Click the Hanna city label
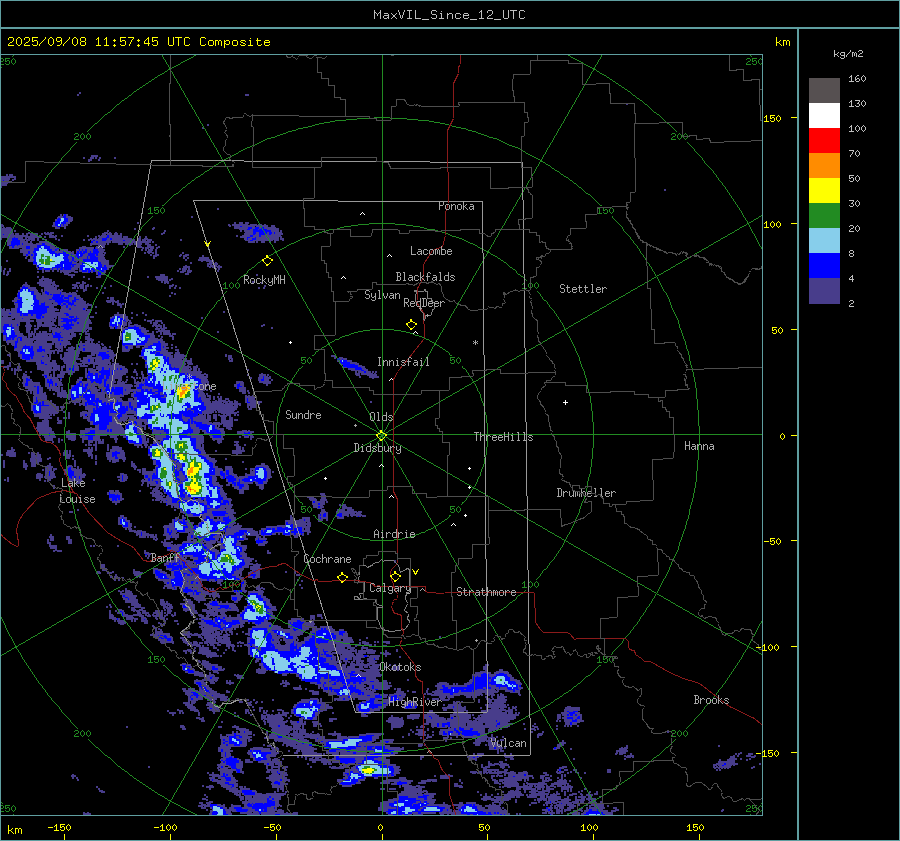This screenshot has height=841, width=900. (x=699, y=446)
